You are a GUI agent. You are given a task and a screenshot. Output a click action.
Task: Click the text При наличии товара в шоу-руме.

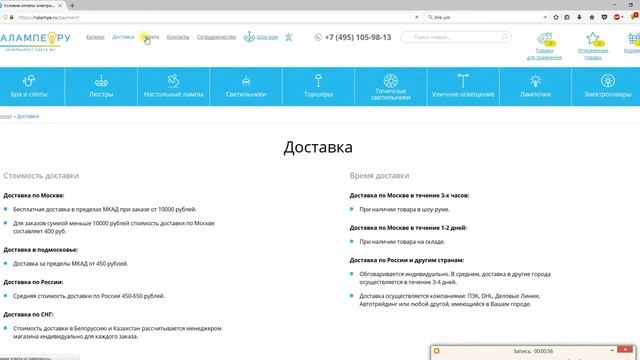coord(404,209)
